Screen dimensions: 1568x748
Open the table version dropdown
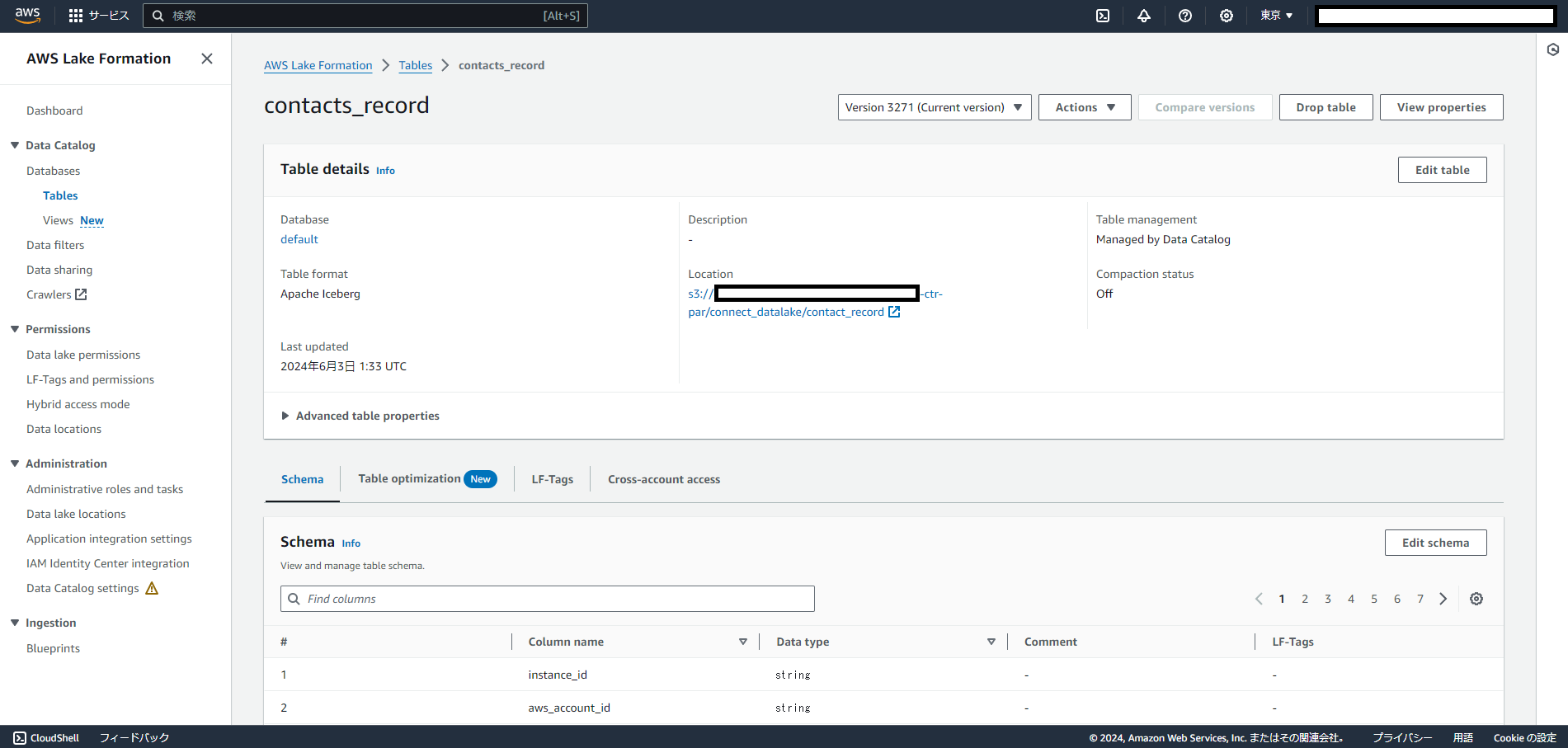[935, 107]
